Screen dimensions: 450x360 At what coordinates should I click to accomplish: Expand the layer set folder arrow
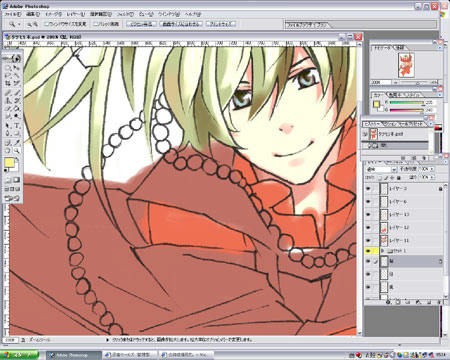383,251
